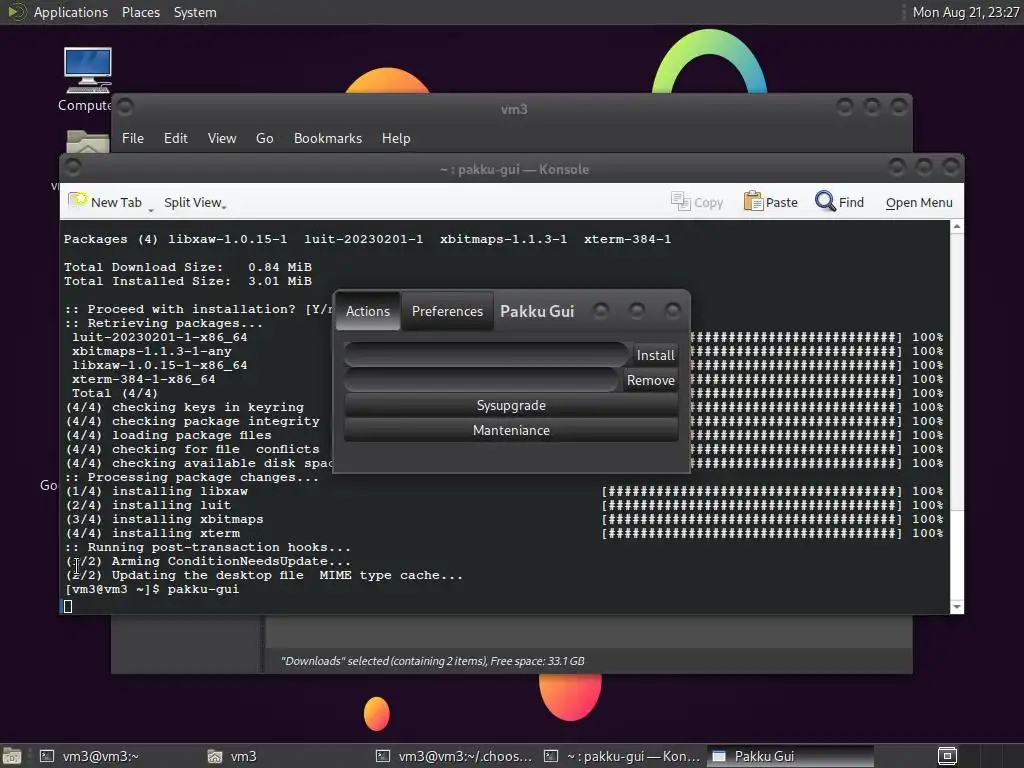The image size is (1024, 768).
Task: Close the Pakku Gui window with rightmost button
Action: (672, 311)
